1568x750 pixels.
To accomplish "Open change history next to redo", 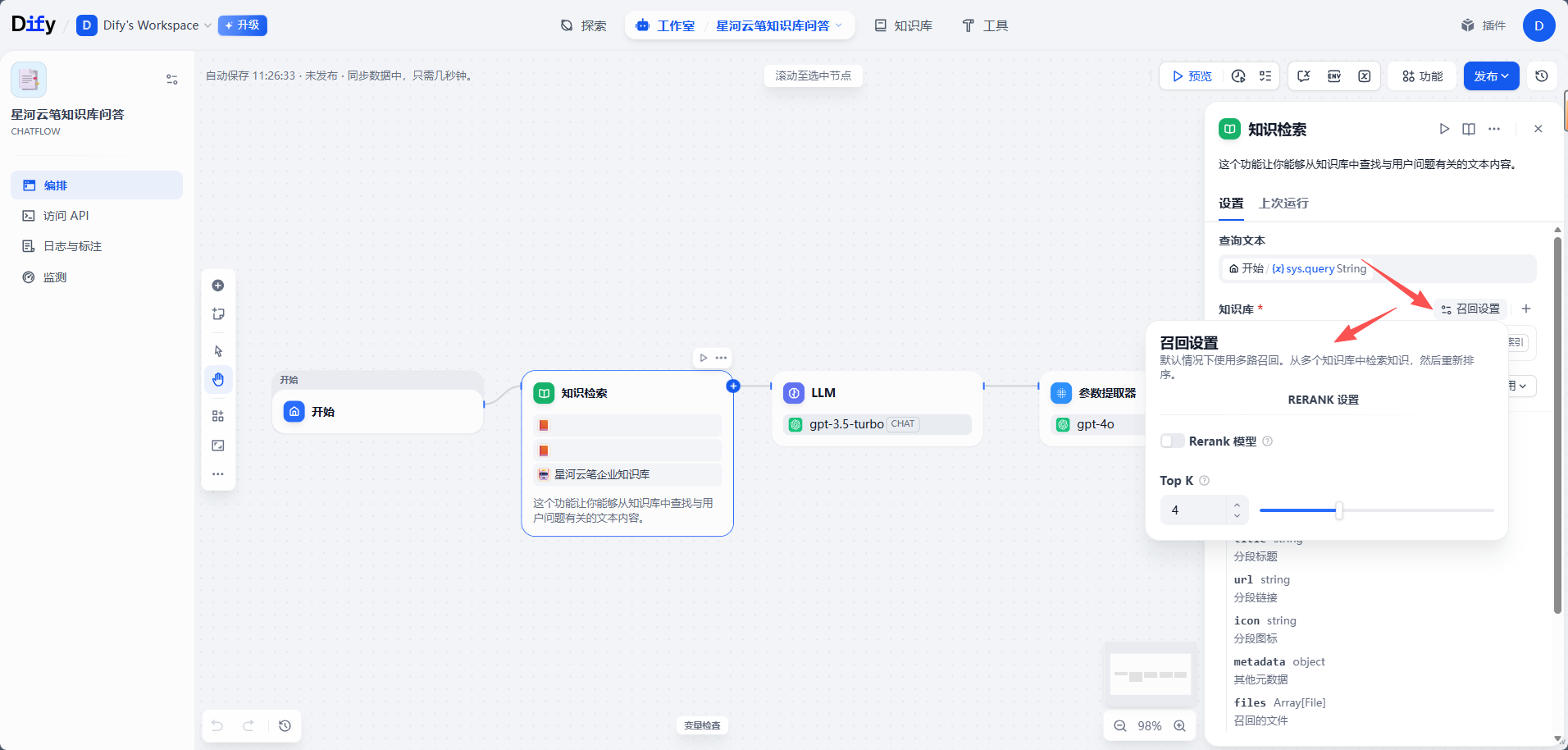I will pyautogui.click(x=285, y=725).
